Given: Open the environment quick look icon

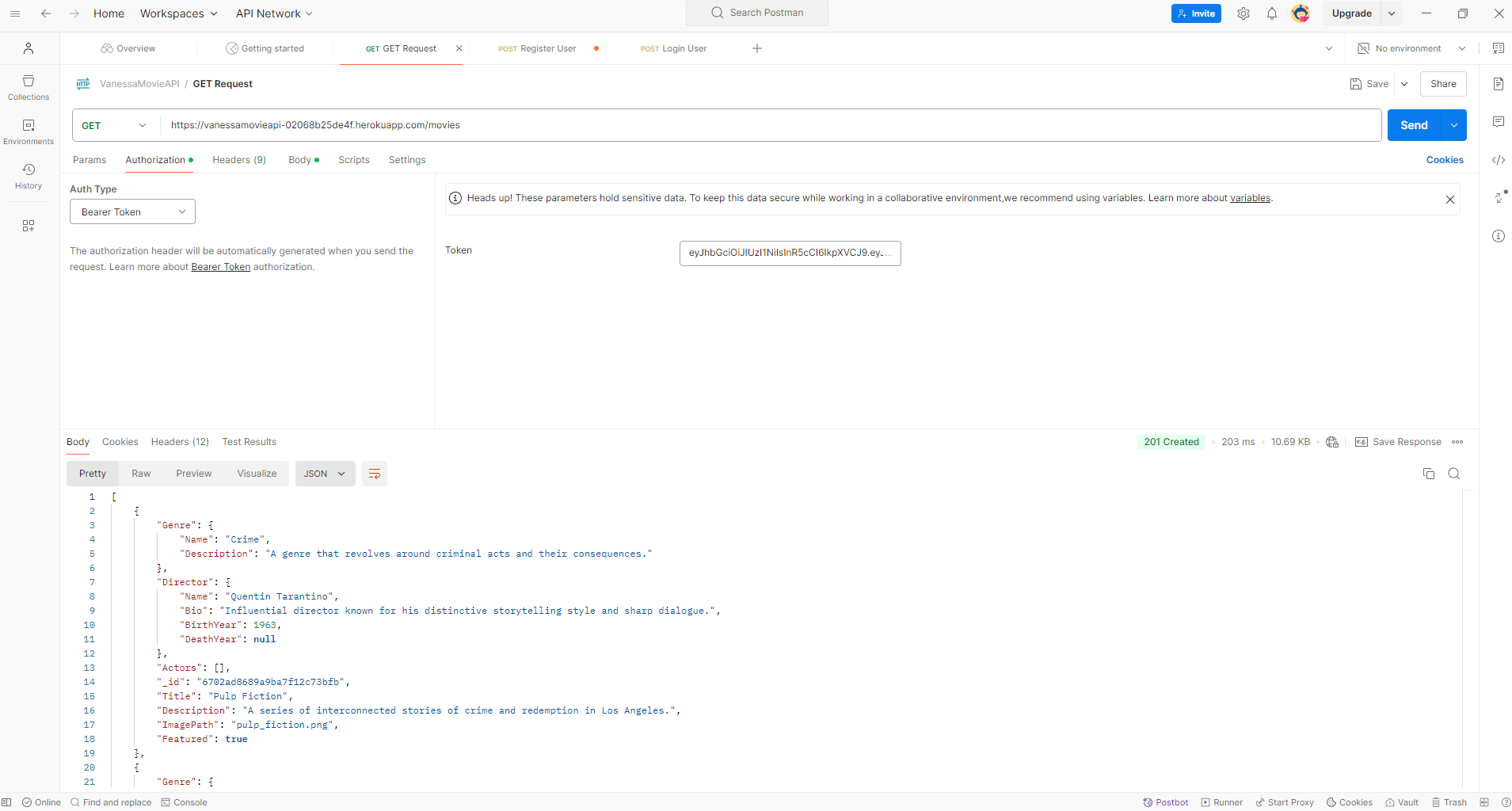Looking at the screenshot, I should 1498,48.
